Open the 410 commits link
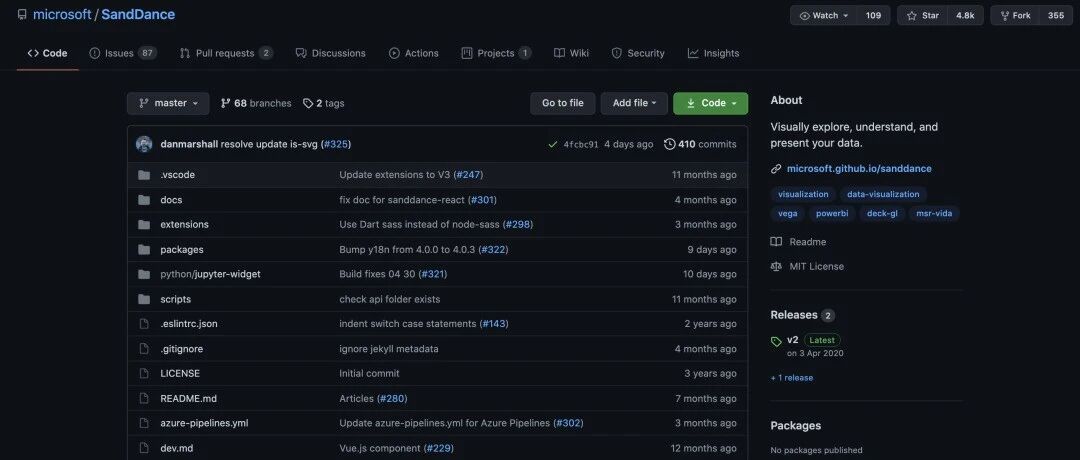 point(700,144)
